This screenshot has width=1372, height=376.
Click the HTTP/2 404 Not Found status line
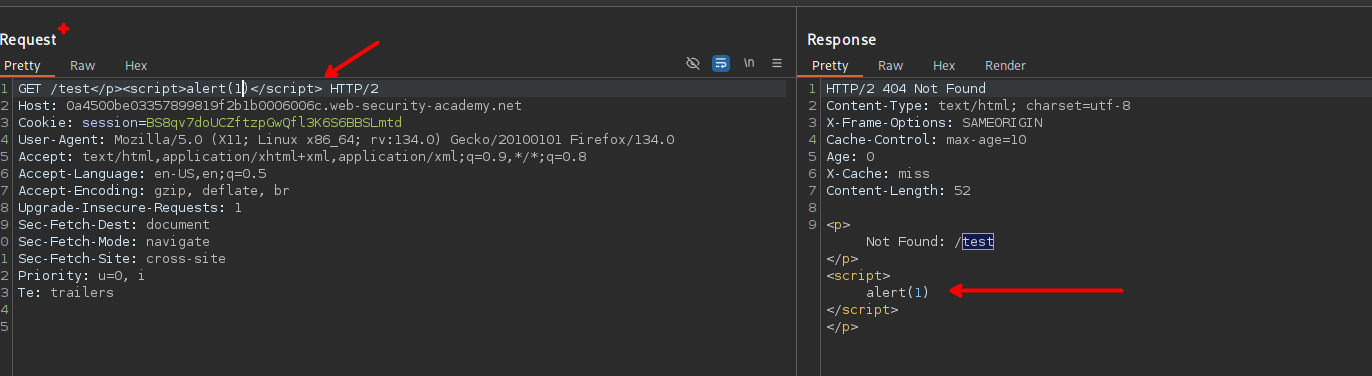tap(906, 89)
